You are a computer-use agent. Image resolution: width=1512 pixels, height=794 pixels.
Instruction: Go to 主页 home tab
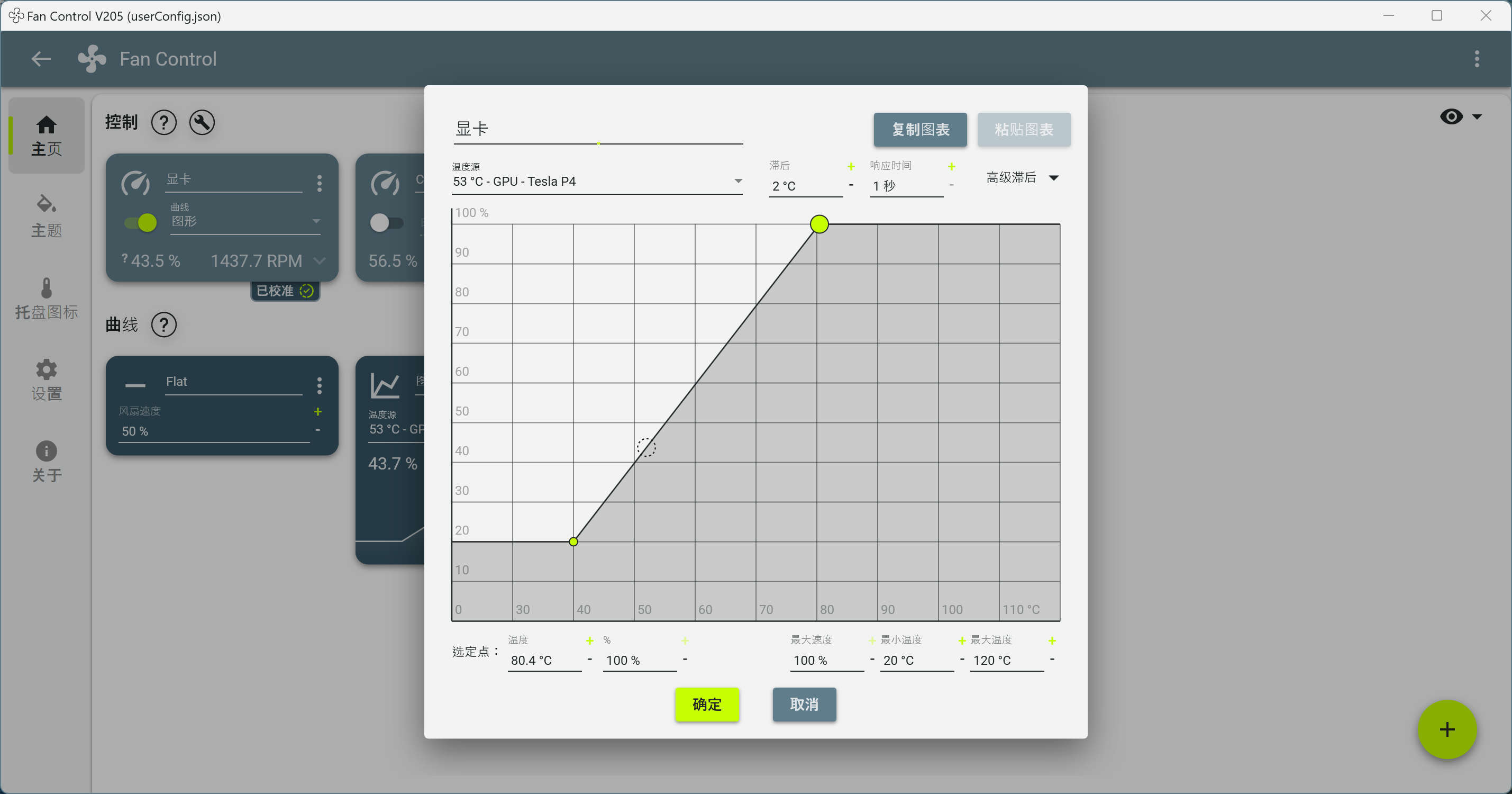47,136
